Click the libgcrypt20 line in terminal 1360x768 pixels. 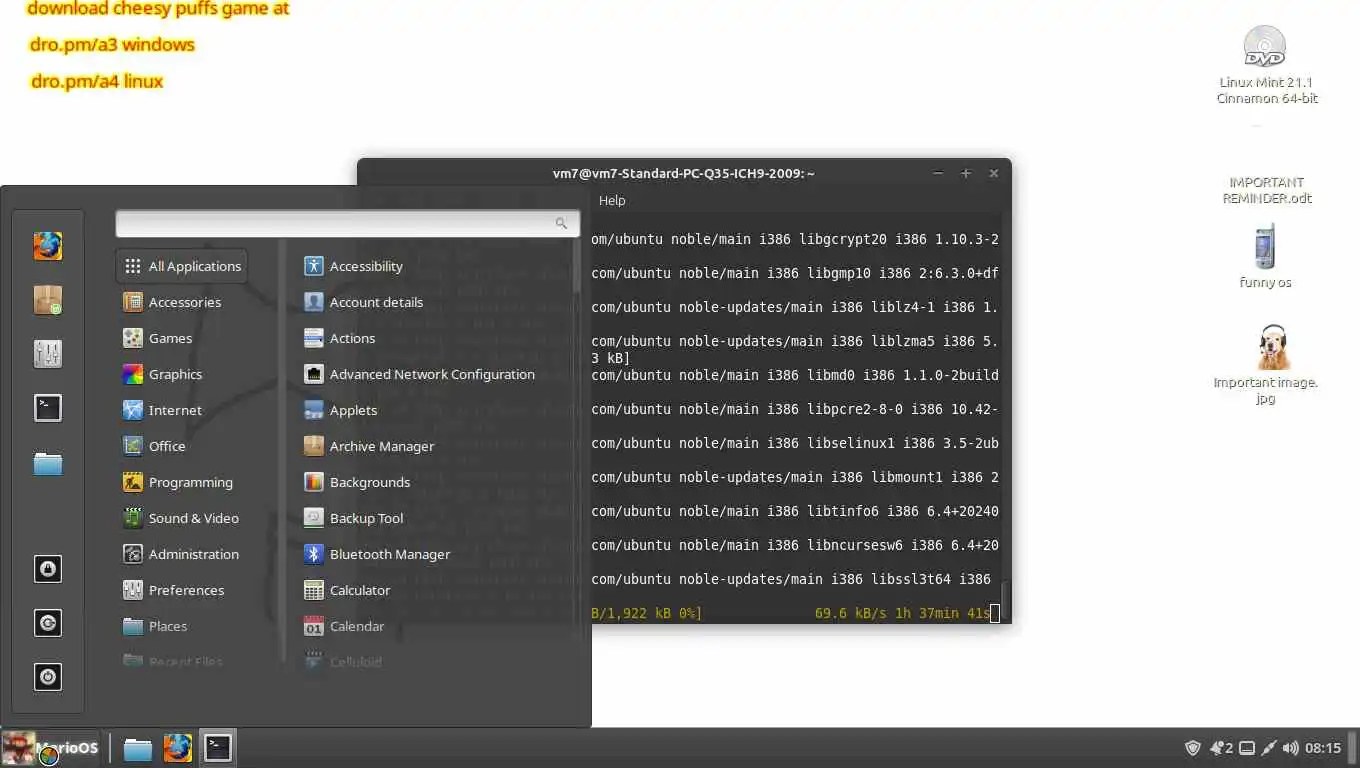click(x=795, y=239)
